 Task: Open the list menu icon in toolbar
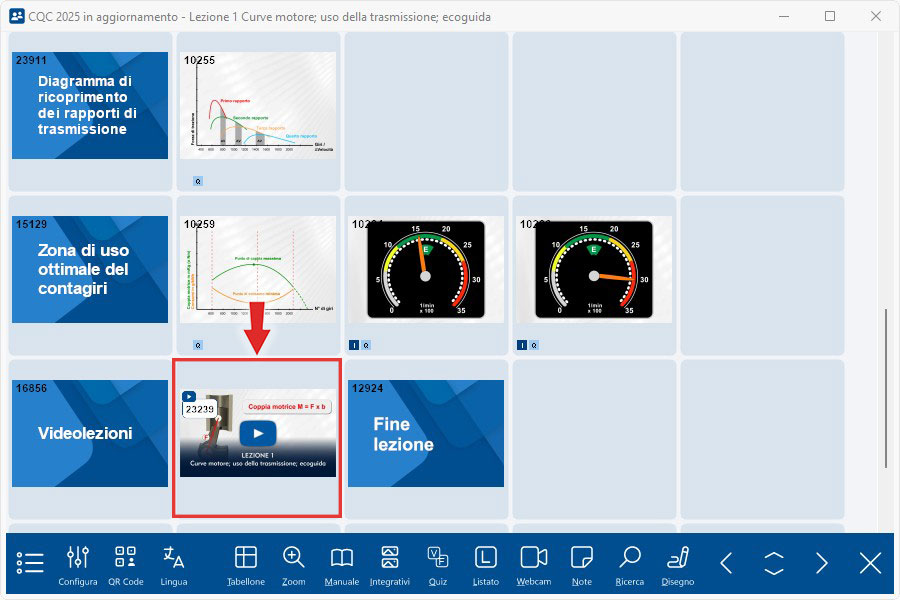click(30, 563)
